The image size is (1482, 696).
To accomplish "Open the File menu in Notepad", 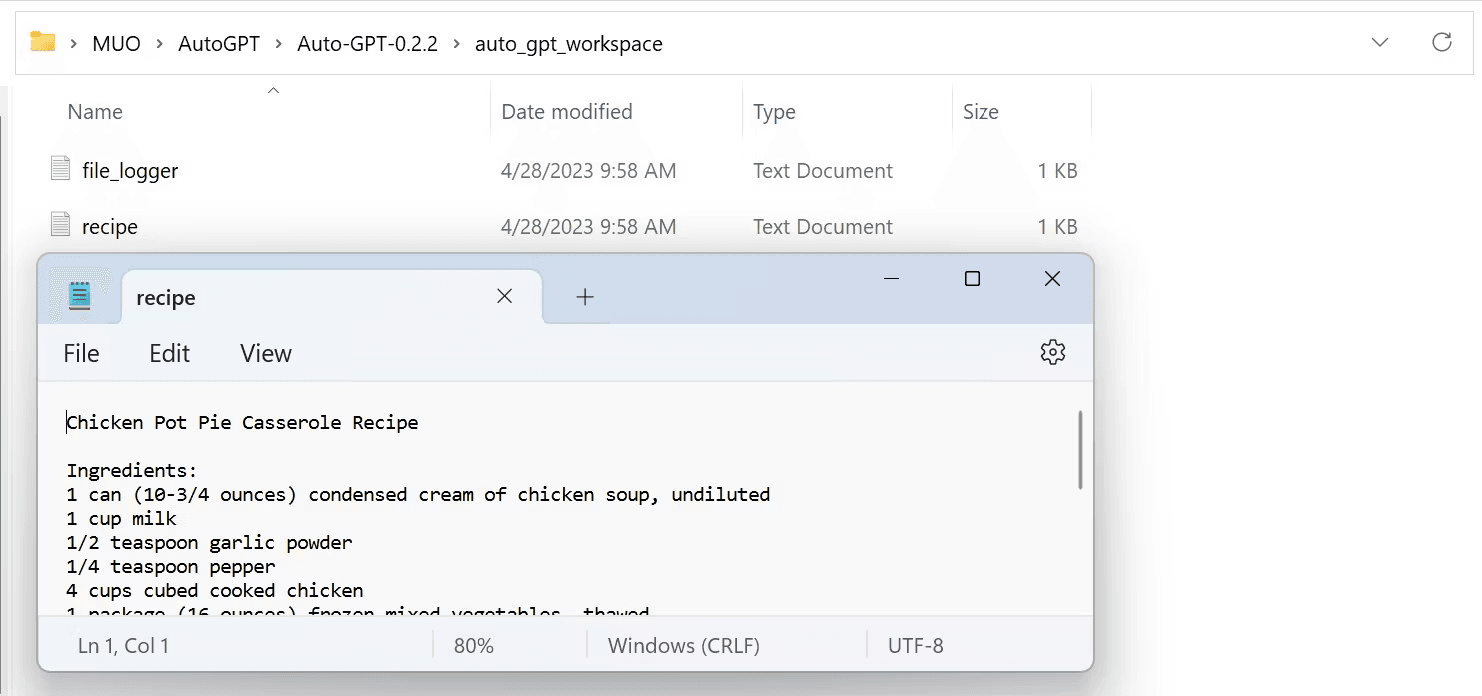I will tap(80, 352).
